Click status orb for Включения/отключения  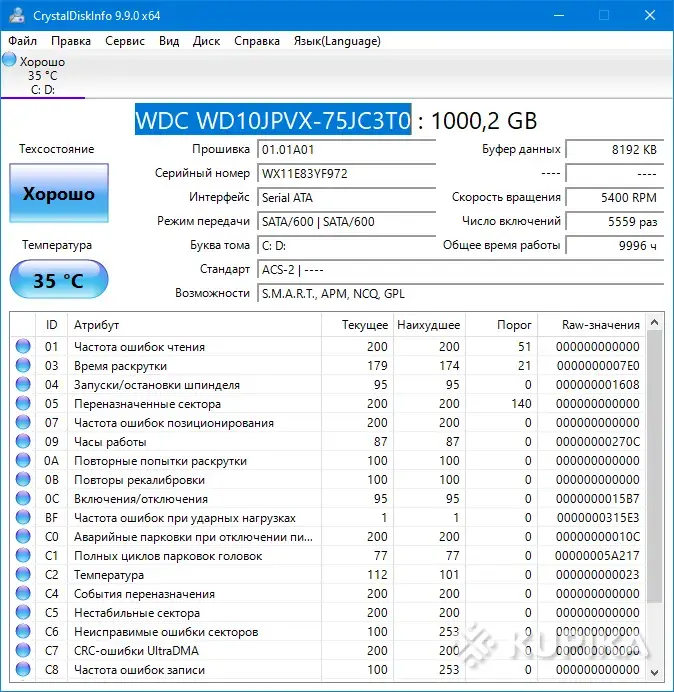click(x=23, y=498)
